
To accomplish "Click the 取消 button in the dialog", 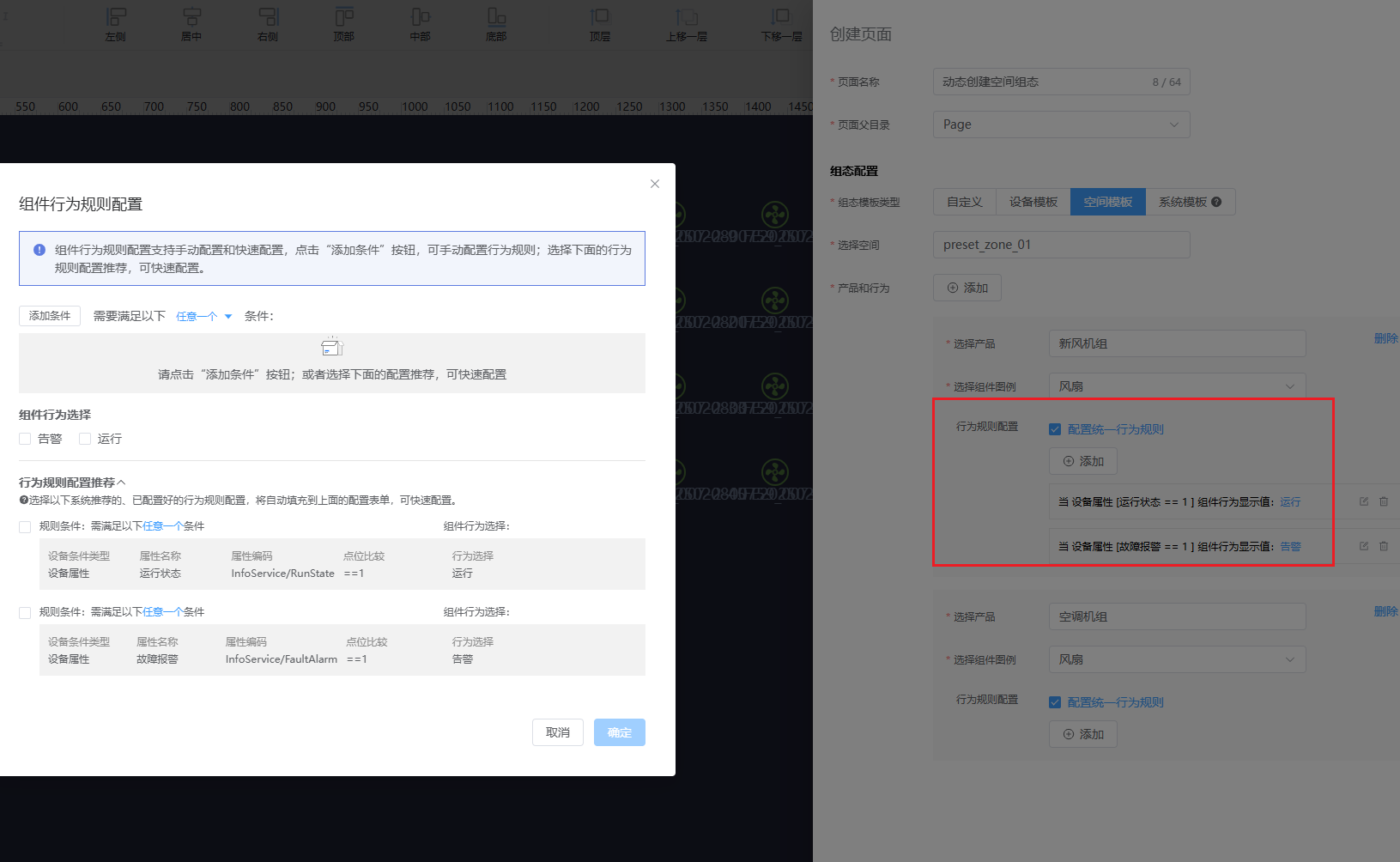I will pyautogui.click(x=558, y=732).
